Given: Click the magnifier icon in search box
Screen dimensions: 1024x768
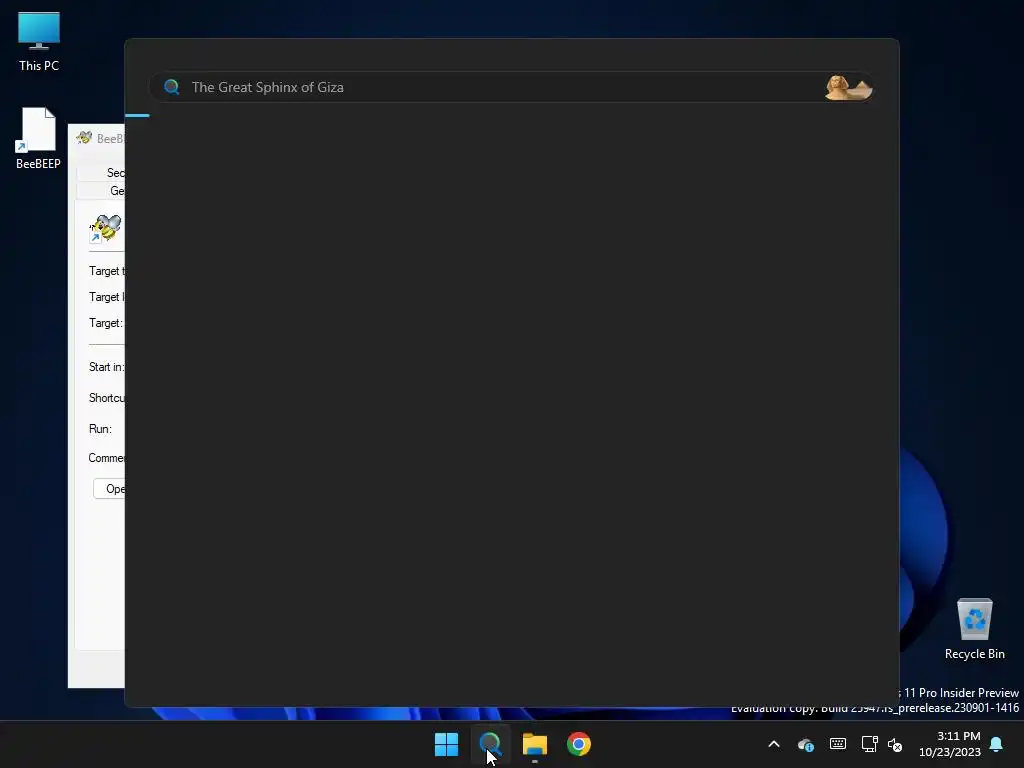Looking at the screenshot, I should coord(172,87).
